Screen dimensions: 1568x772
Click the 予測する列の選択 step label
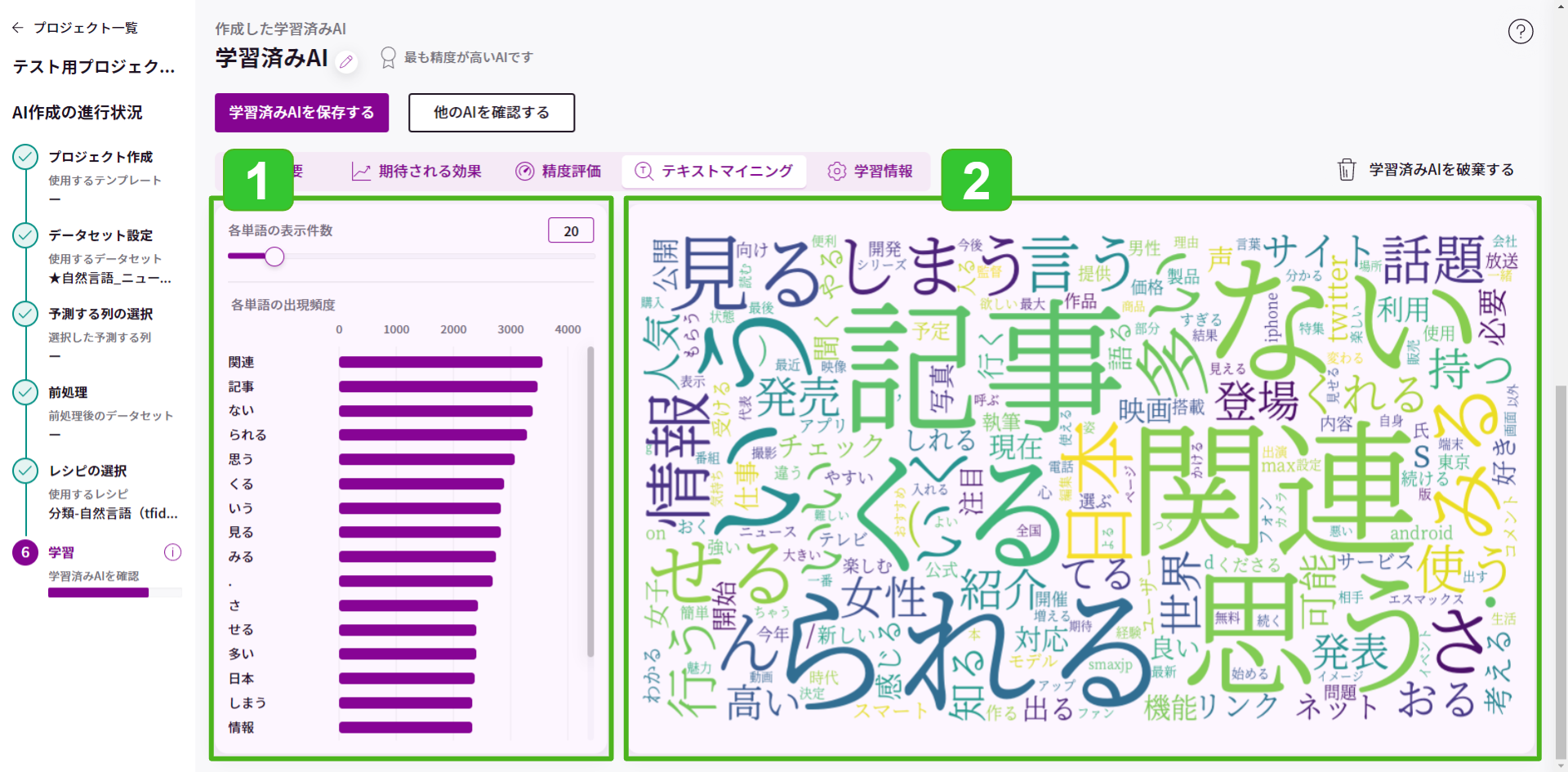tap(100, 314)
